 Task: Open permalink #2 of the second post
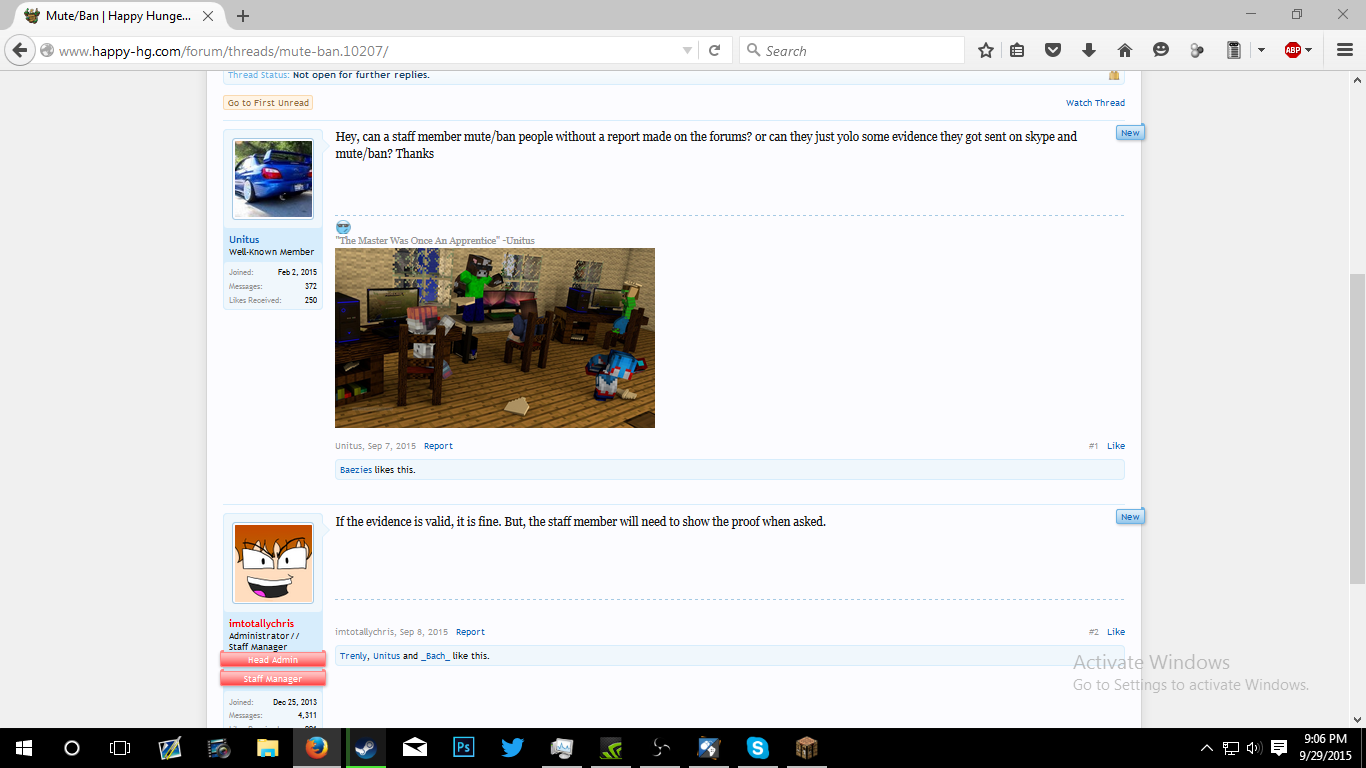1094,632
